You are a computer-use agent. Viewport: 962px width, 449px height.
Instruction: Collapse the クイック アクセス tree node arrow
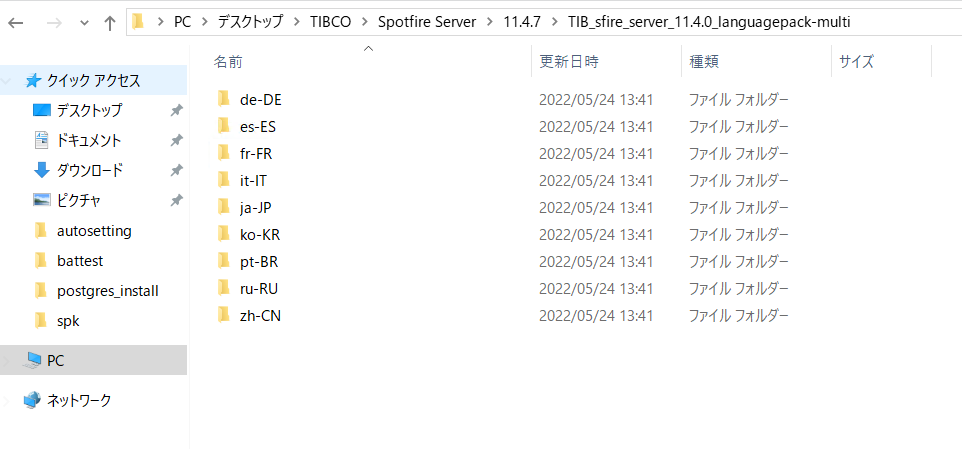tap(7, 81)
